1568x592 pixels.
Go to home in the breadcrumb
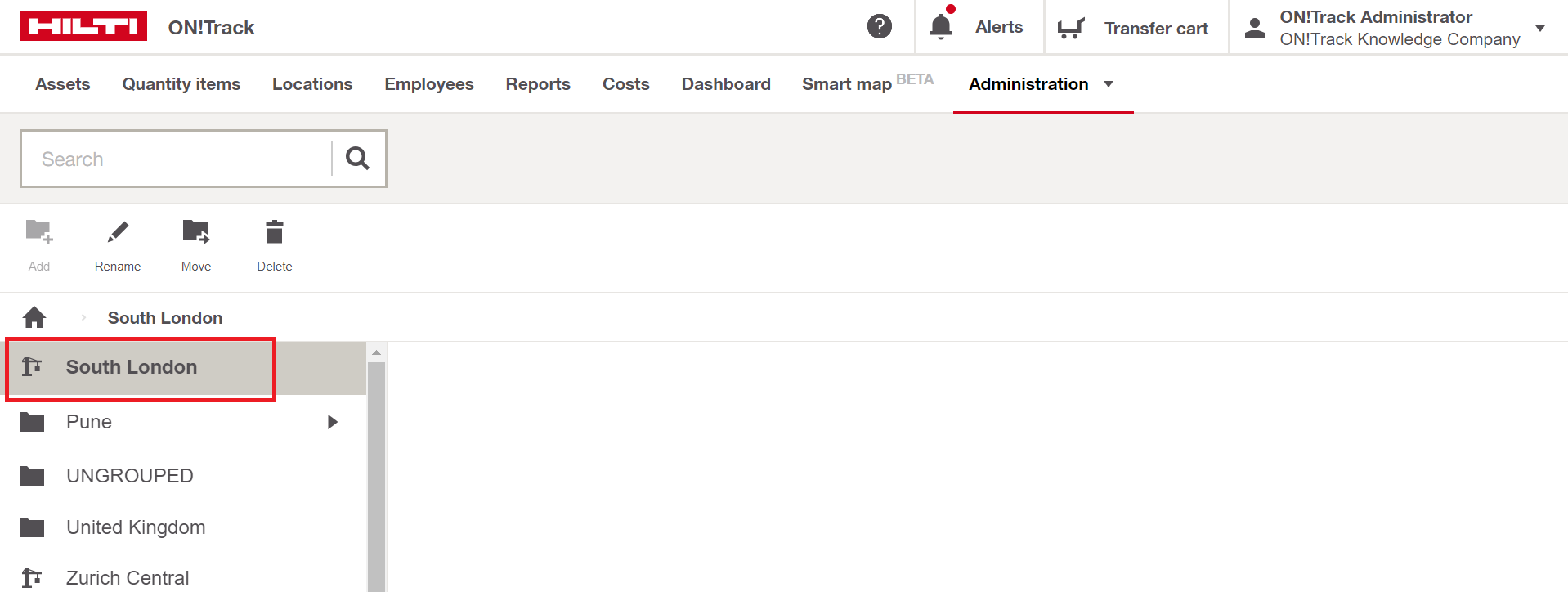coord(34,317)
